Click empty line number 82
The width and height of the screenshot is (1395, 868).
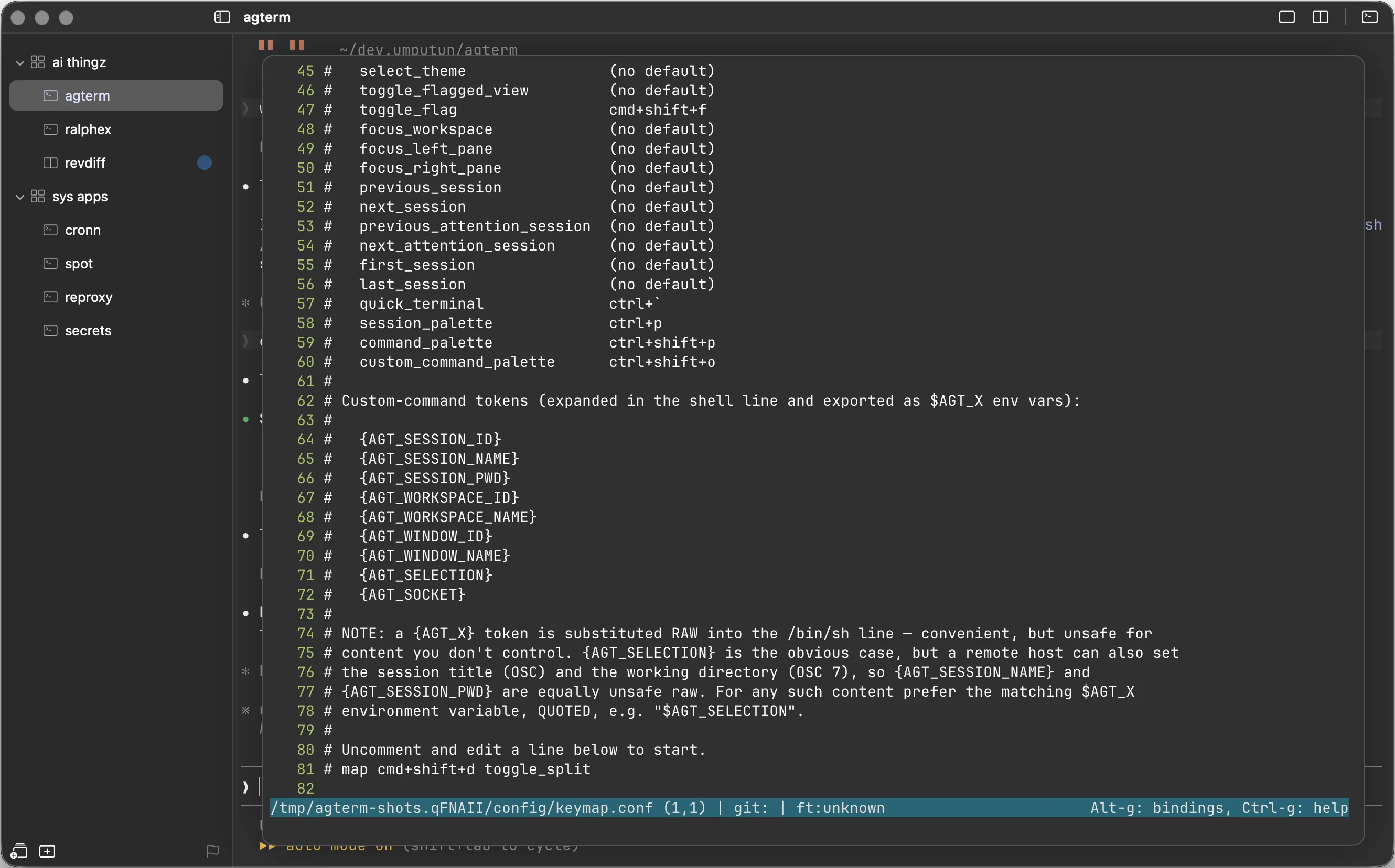coord(306,789)
